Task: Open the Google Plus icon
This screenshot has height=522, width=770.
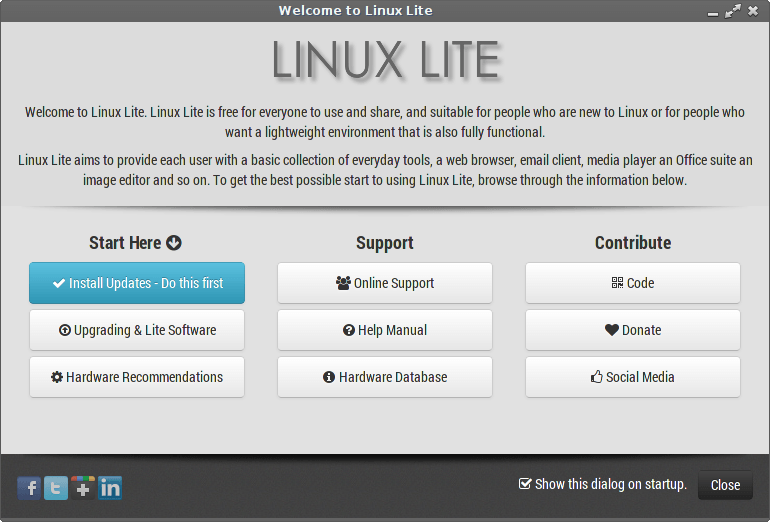Action: pos(83,488)
